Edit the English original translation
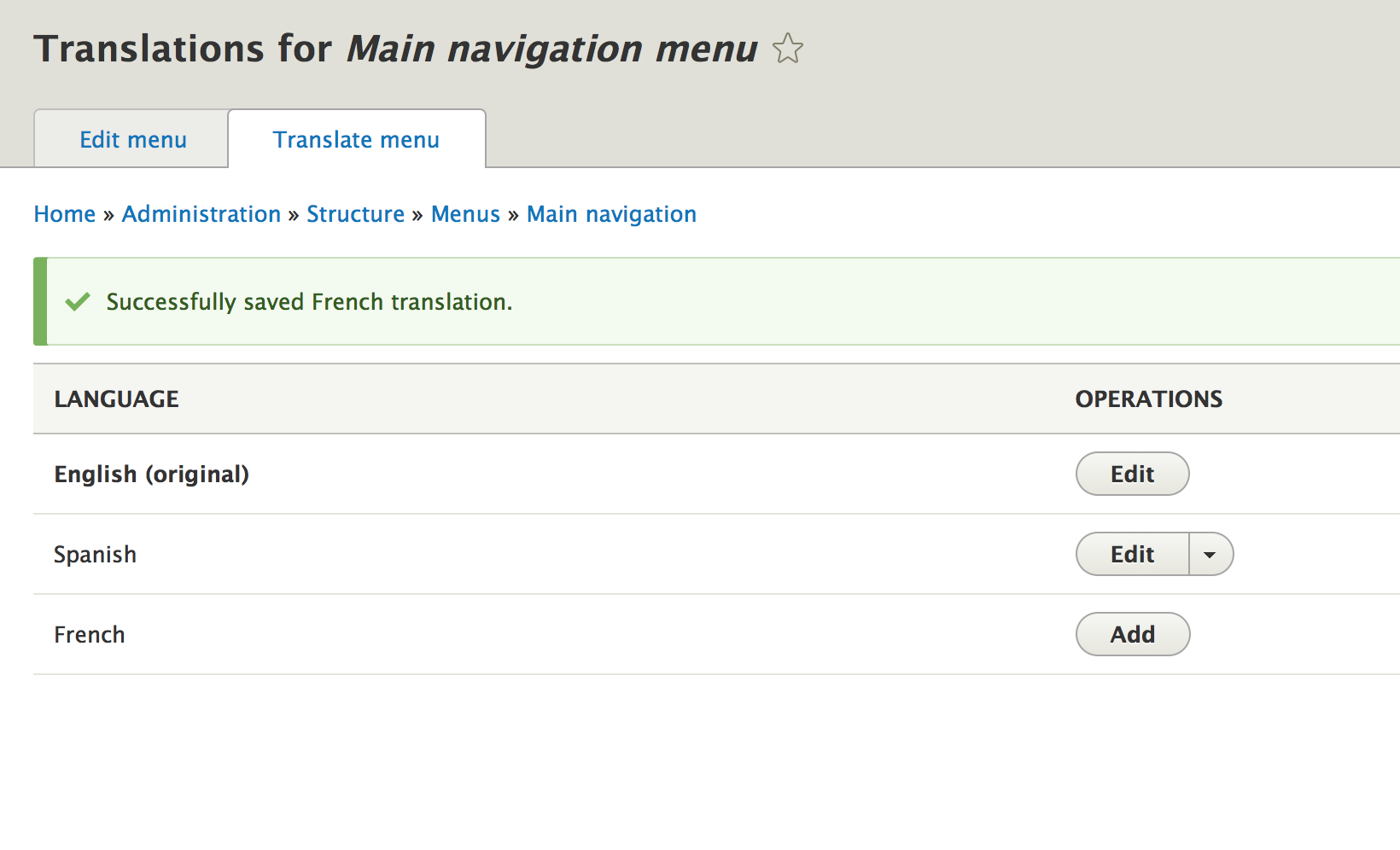This screenshot has height=850, width=1400. pos(1132,474)
